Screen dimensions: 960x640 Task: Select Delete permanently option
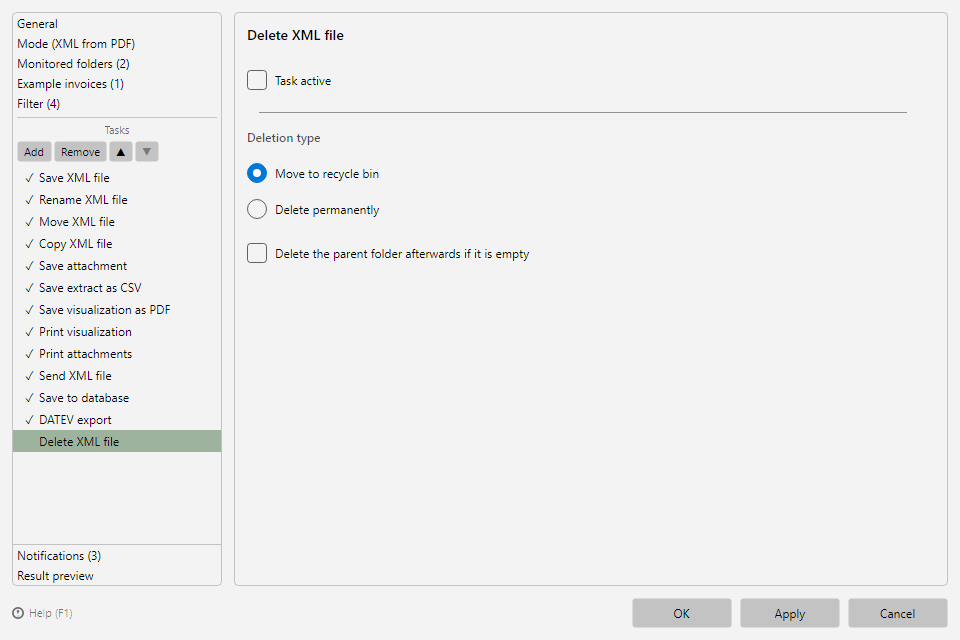(257, 209)
